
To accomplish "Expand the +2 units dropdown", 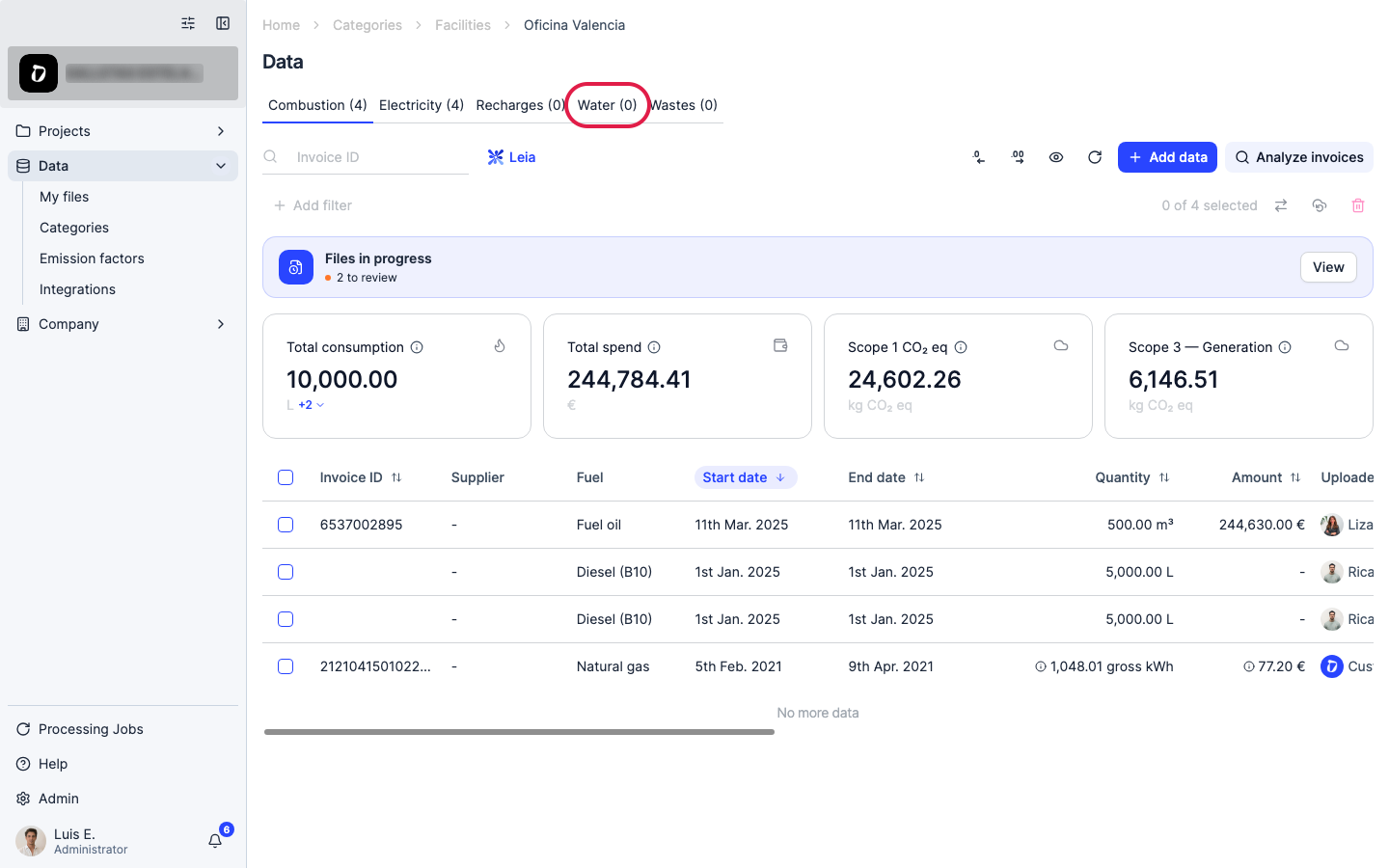I will point(312,405).
